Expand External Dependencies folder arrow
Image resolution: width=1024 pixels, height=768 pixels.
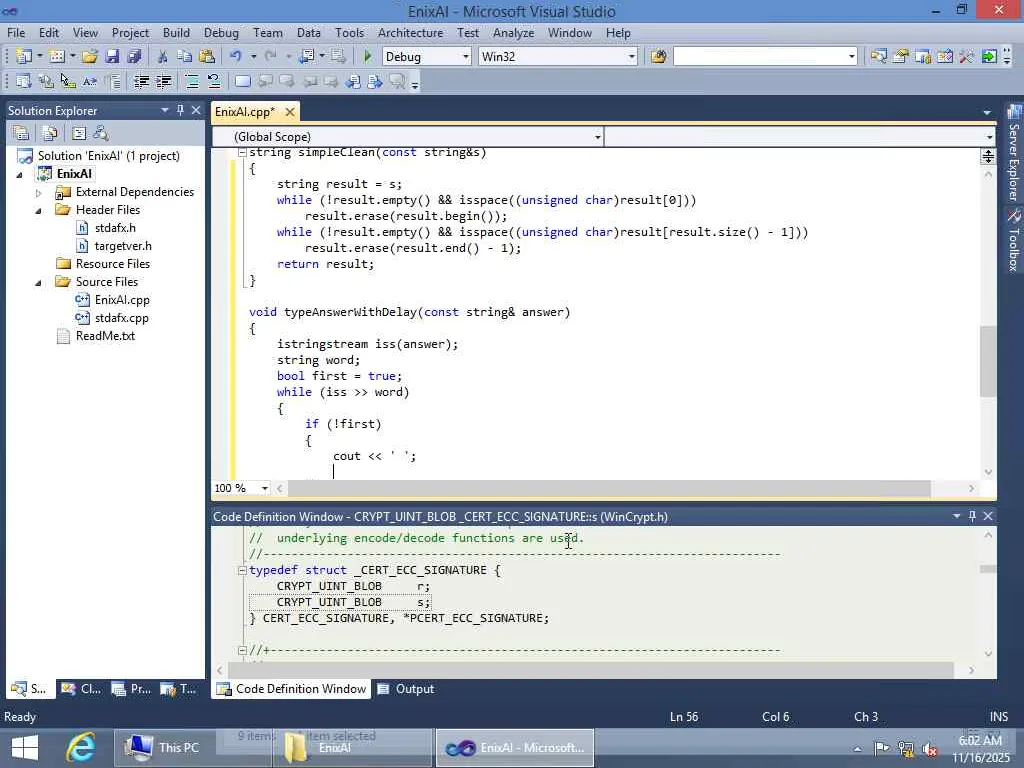[x=39, y=193]
